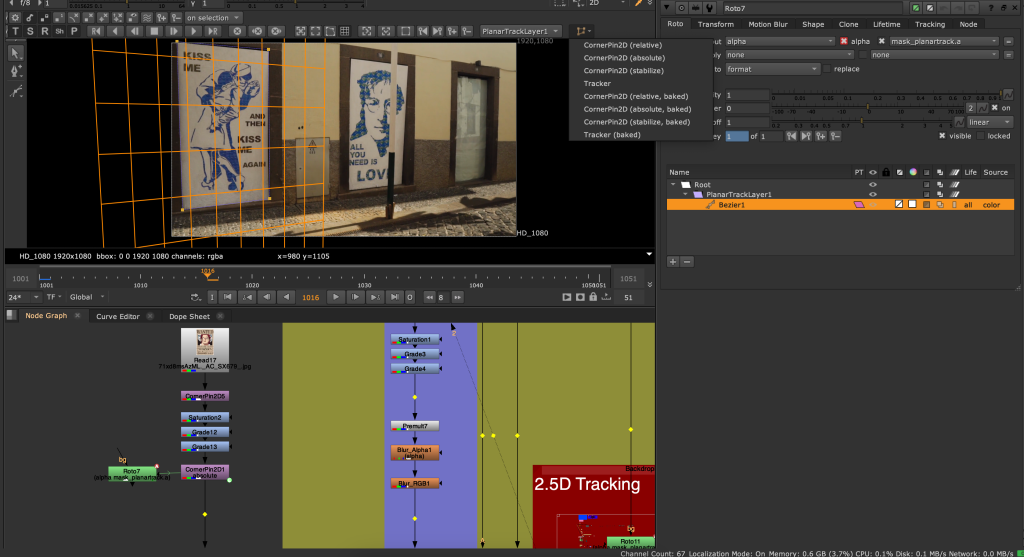
Task: Play backward in the timeline
Action: click(x=287, y=297)
